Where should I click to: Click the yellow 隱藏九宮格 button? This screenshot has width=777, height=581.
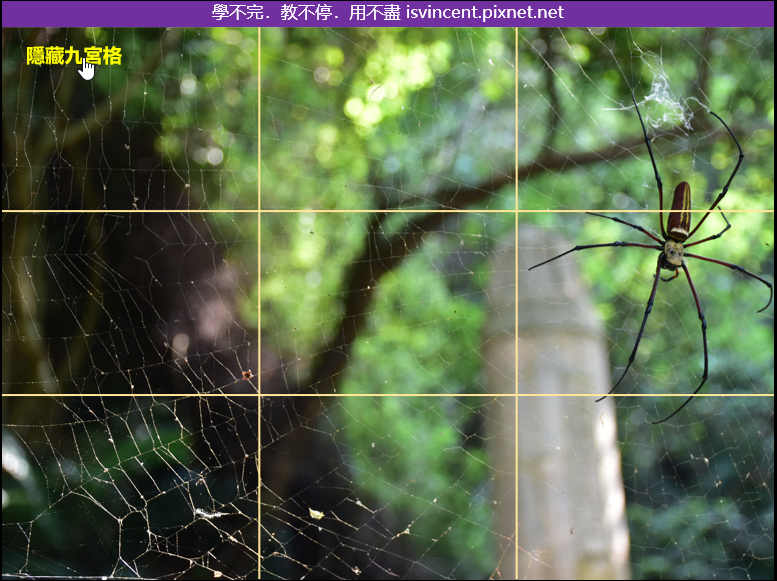[74, 56]
